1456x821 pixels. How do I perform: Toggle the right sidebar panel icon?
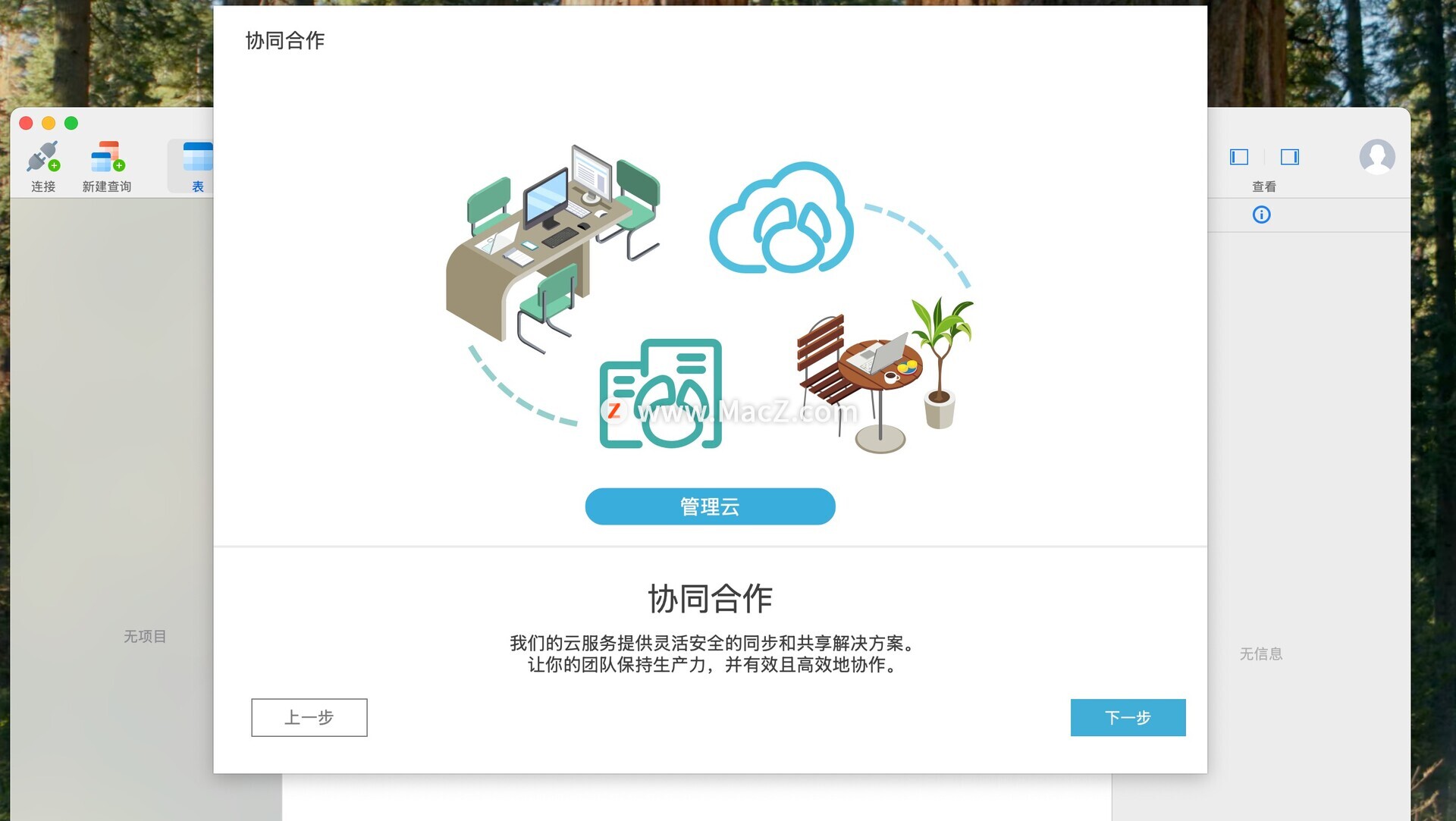pos(1290,157)
